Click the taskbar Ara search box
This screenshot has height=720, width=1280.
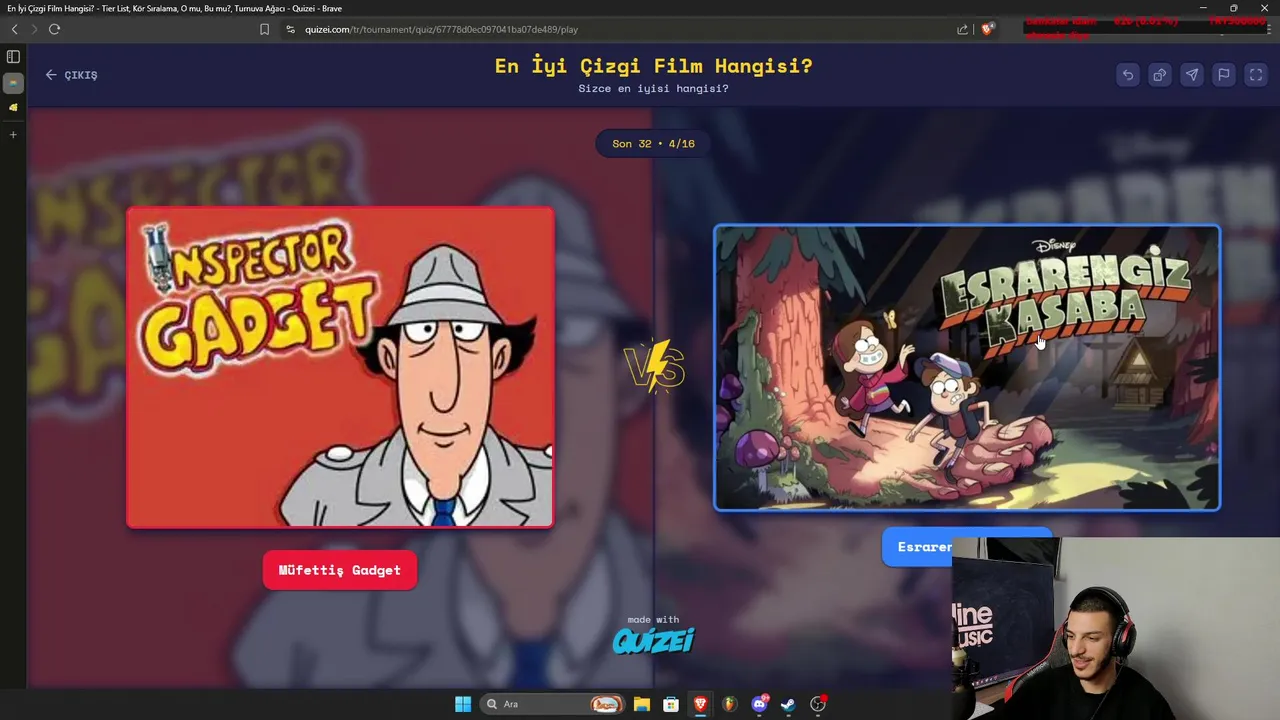click(552, 704)
